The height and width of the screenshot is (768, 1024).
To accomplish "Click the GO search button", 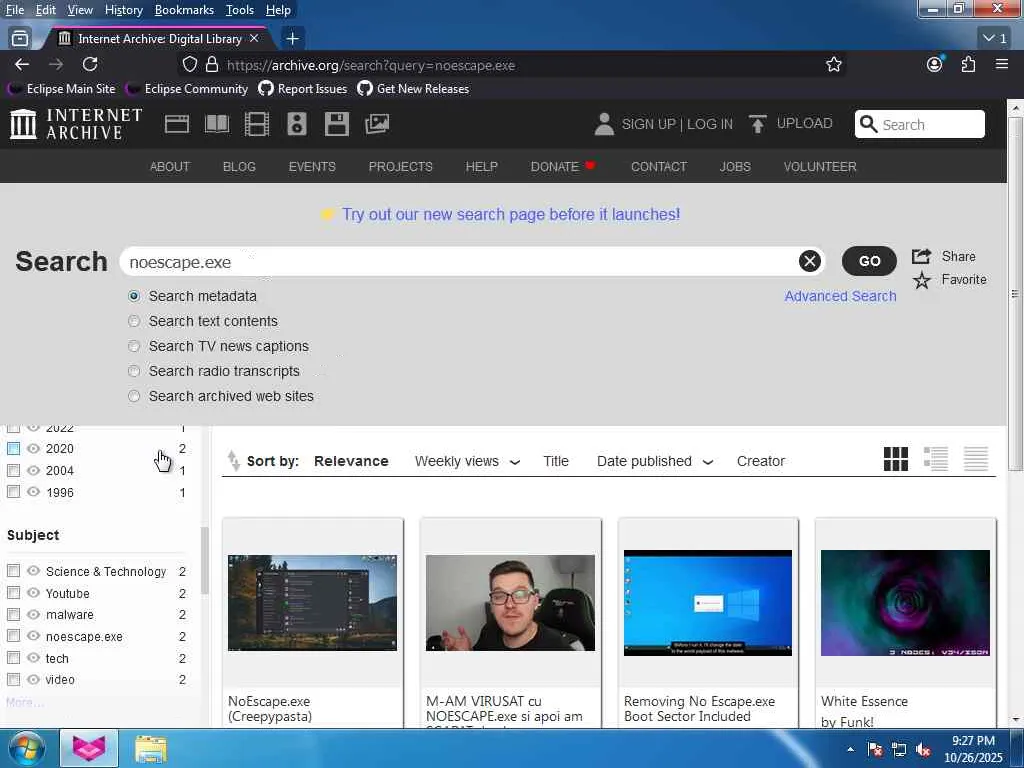I will point(869,261).
